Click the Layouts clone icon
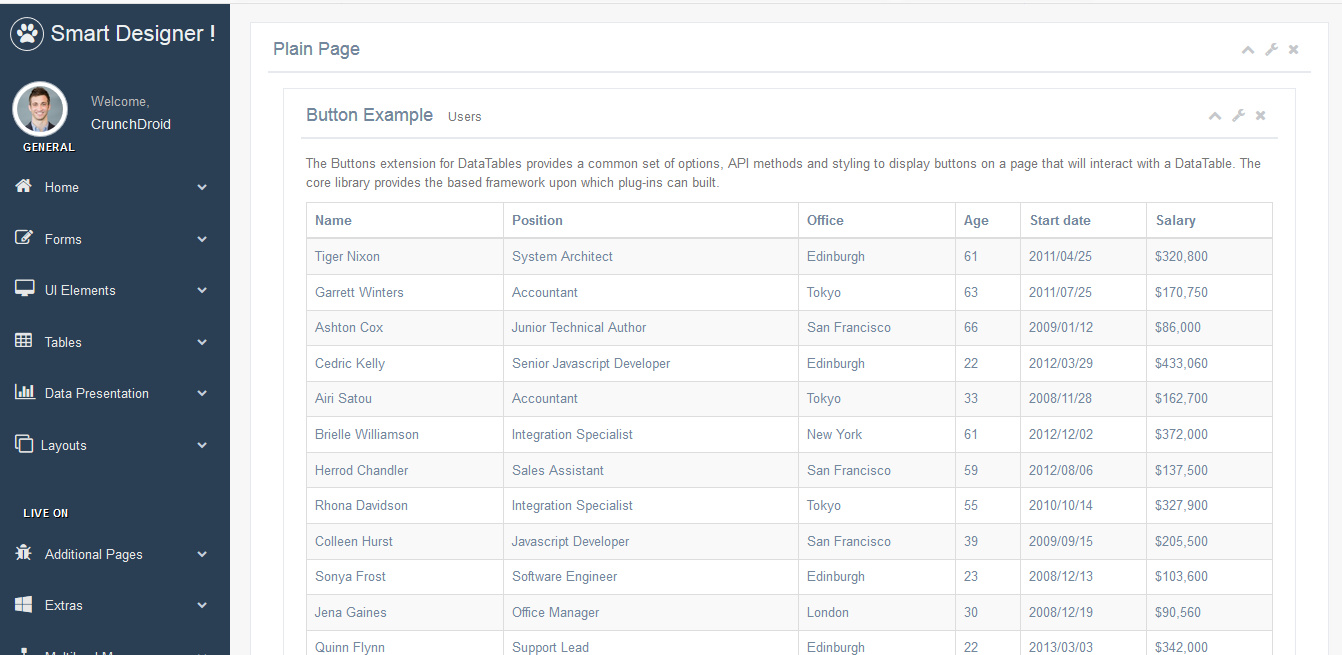This screenshot has width=1342, height=655. tap(24, 444)
